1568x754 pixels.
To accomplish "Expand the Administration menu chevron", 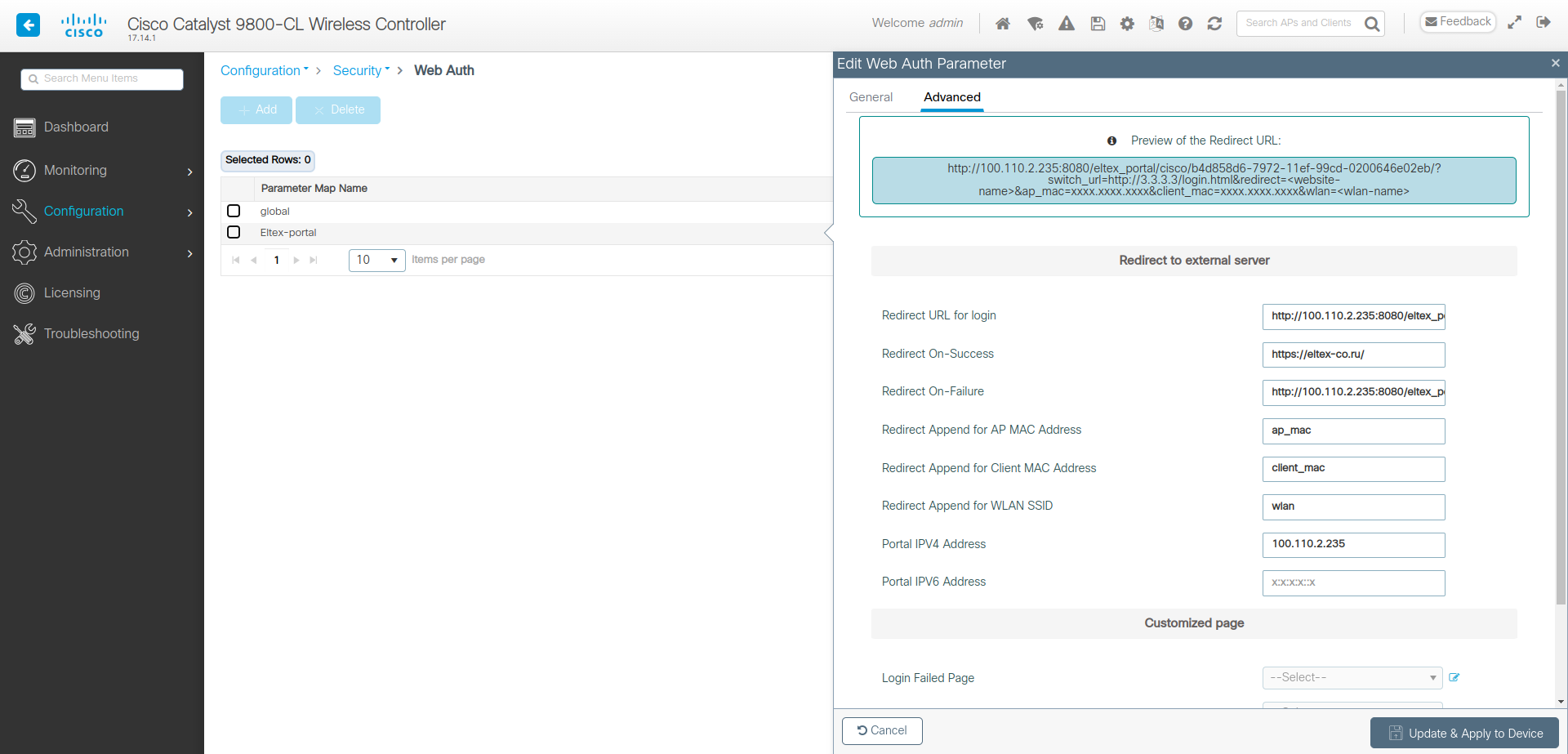I will (x=190, y=253).
